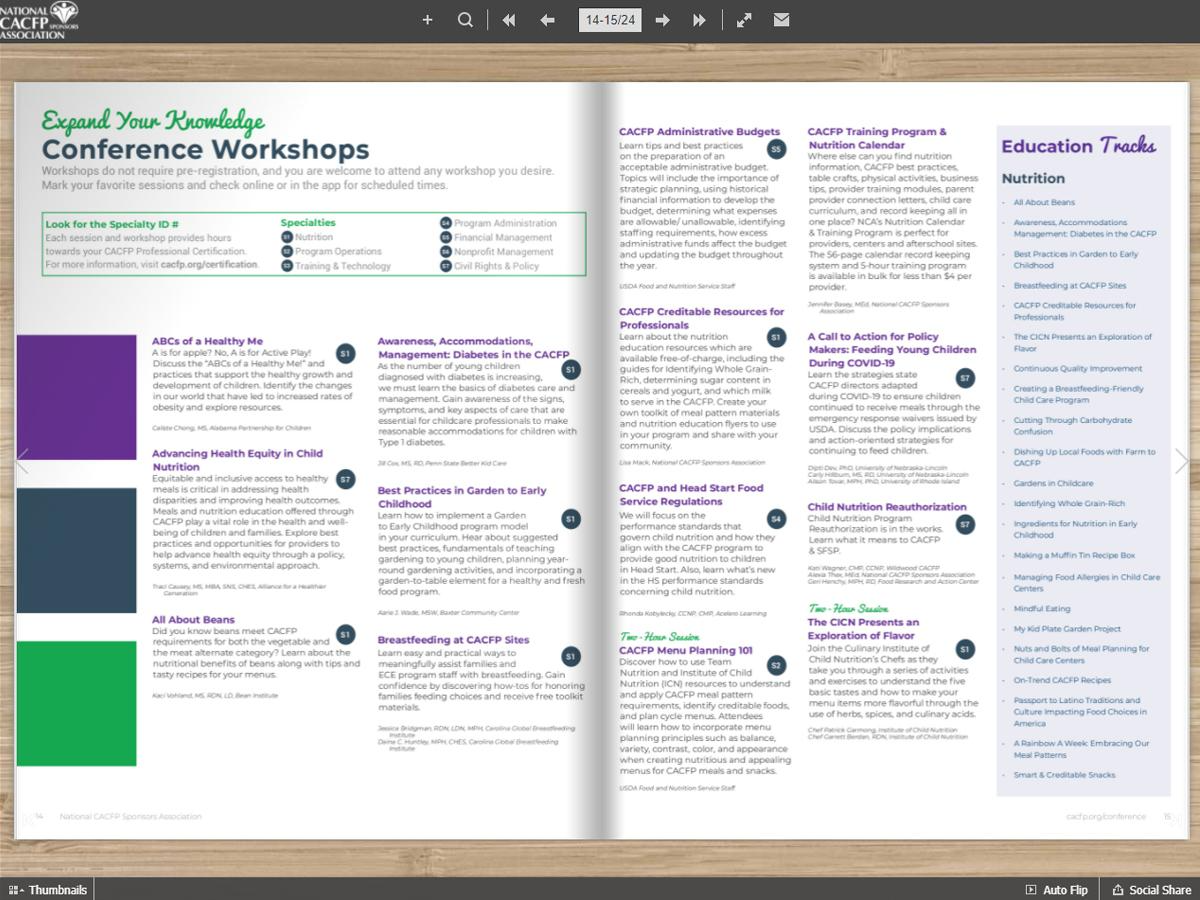The height and width of the screenshot is (900, 1200).
Task: Click the National CACFP Sponsors Association logo
Action: (40, 20)
